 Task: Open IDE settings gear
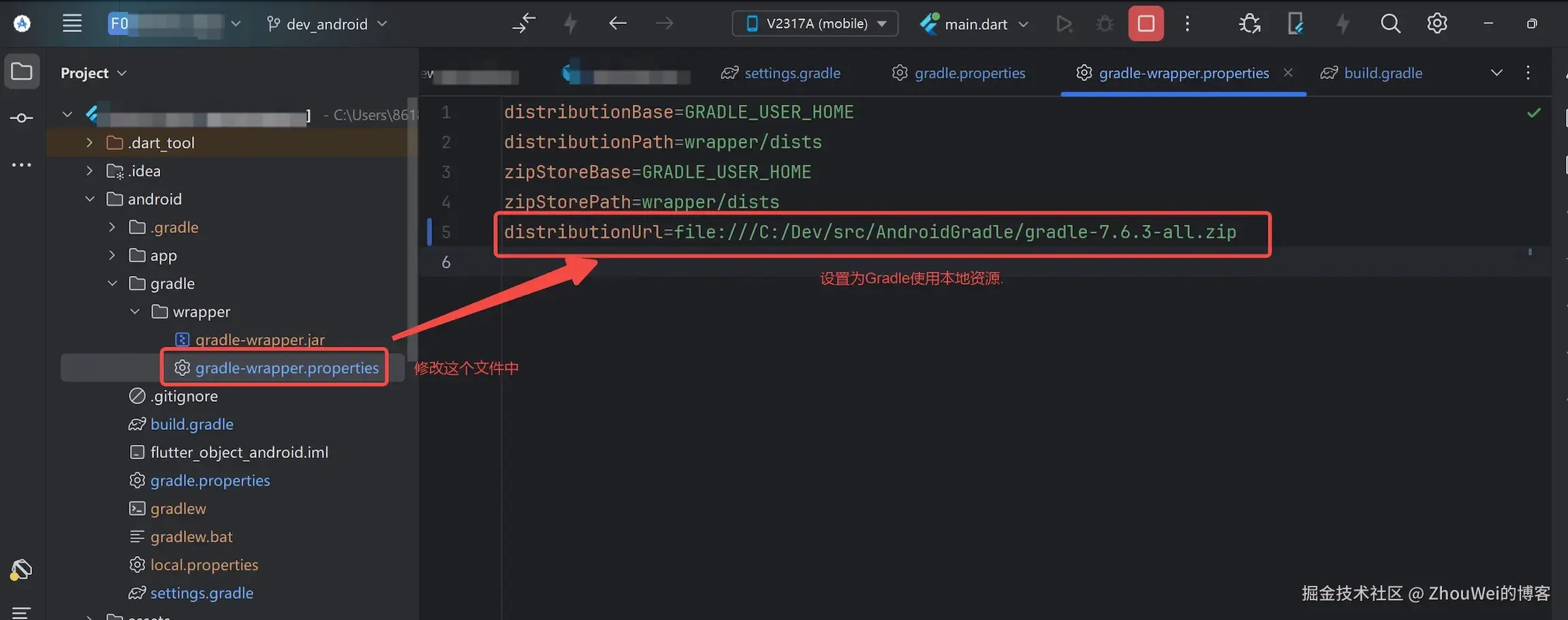[1437, 24]
